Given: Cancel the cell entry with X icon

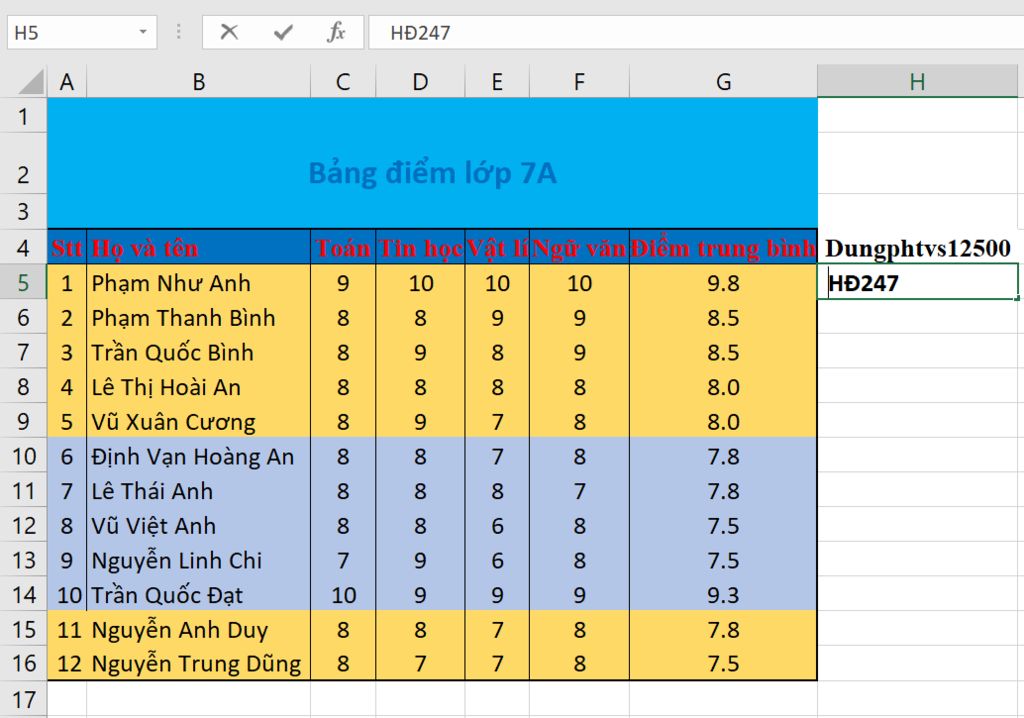Looking at the screenshot, I should tap(229, 31).
